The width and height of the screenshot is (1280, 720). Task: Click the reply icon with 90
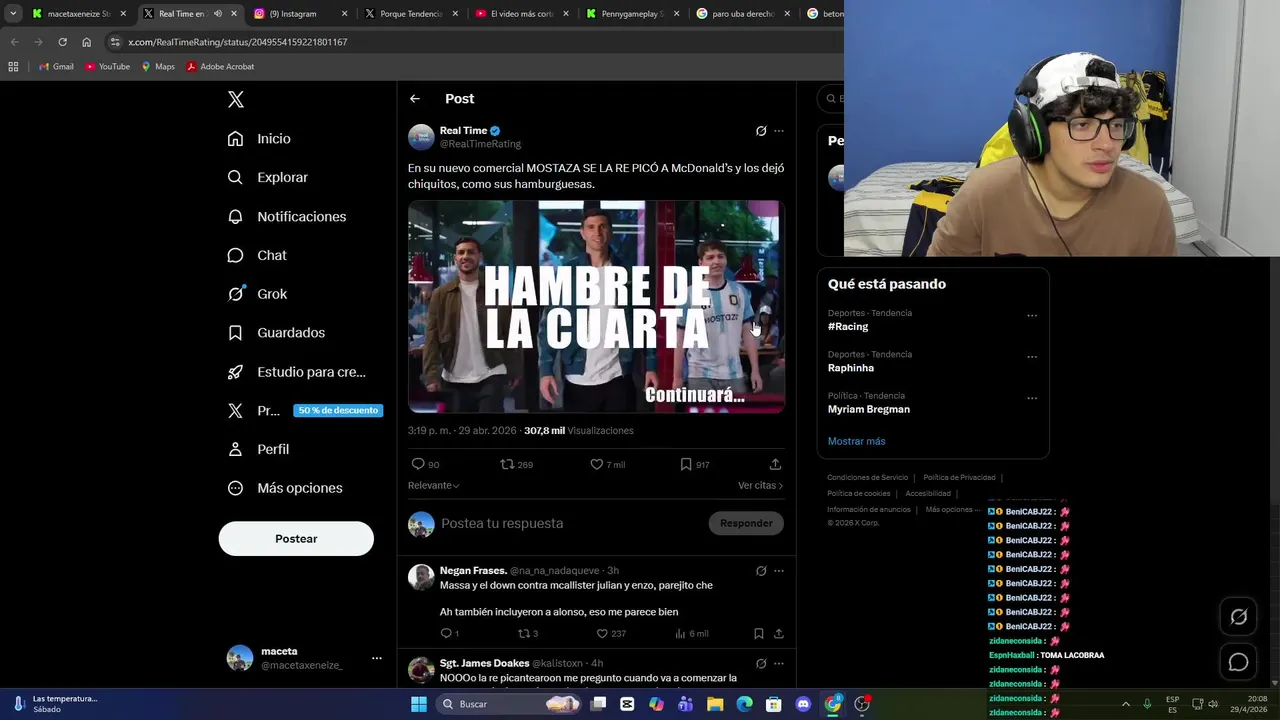pos(418,464)
